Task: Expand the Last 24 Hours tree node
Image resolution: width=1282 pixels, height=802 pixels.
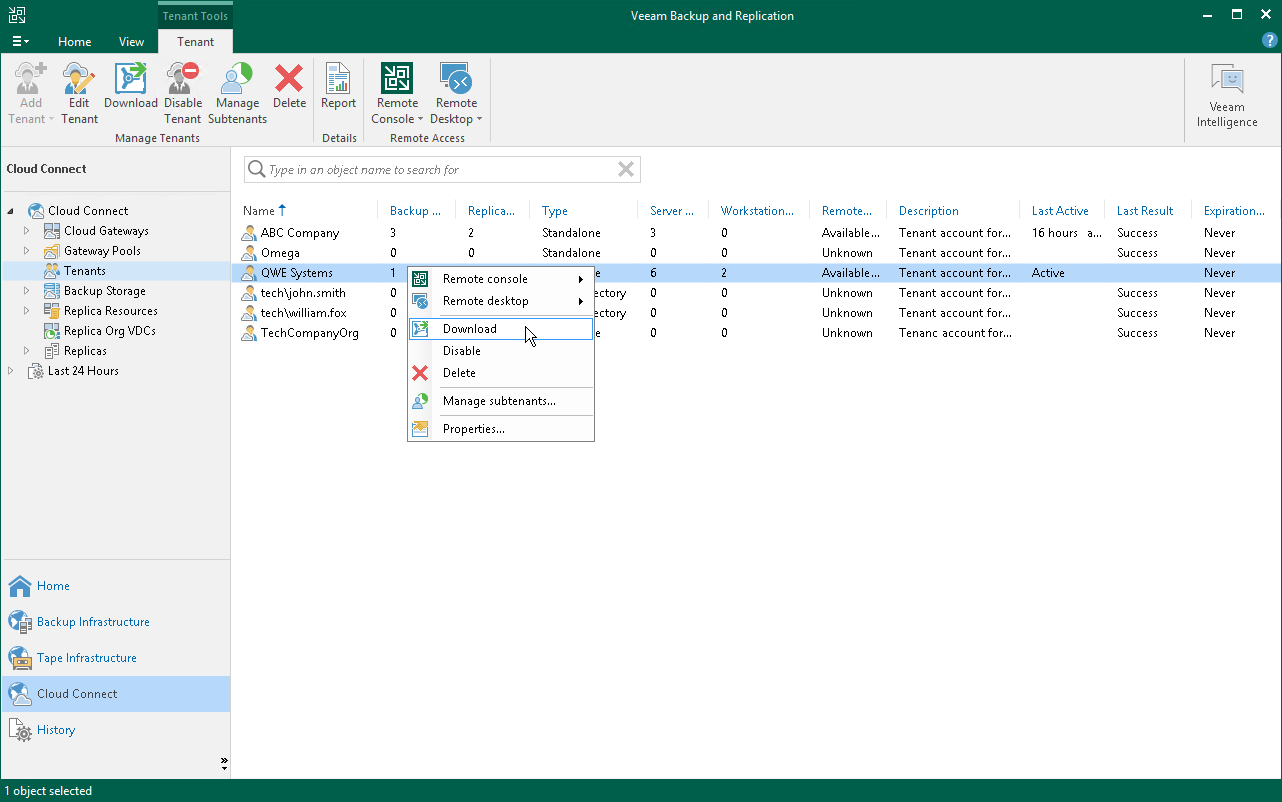Action: [x=12, y=371]
